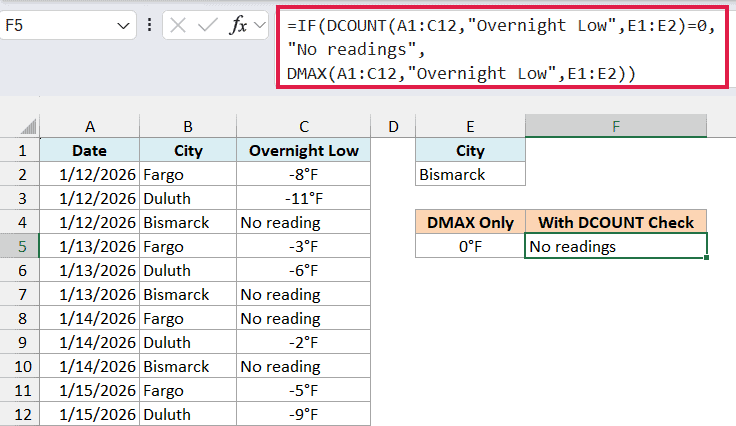This screenshot has height=426, width=736.
Task: Click the With DCOUNT Check header cell
Action: point(616,222)
